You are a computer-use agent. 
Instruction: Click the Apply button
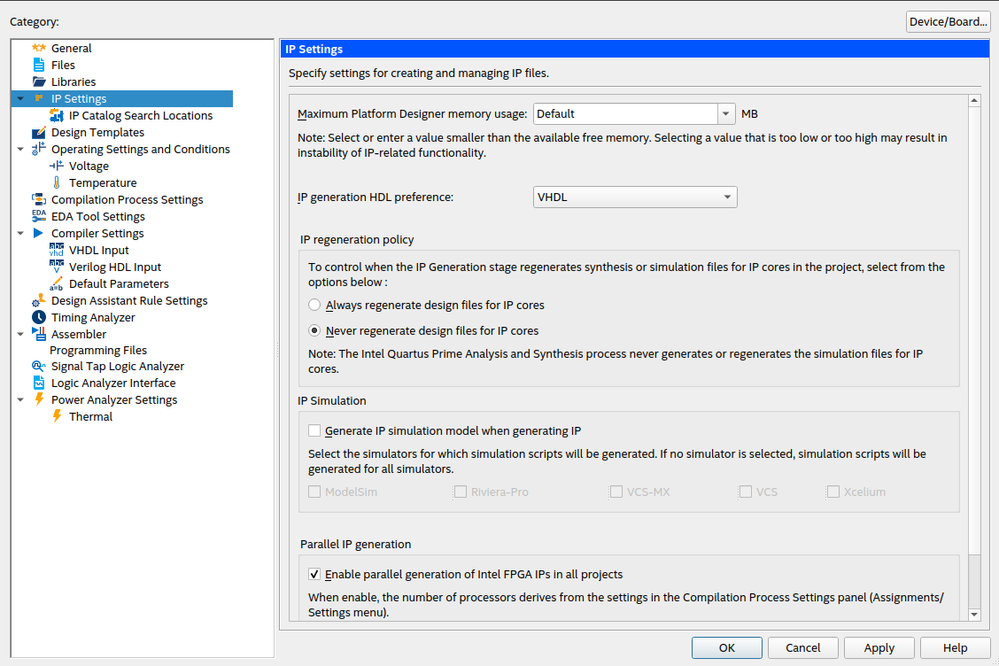coord(879,648)
